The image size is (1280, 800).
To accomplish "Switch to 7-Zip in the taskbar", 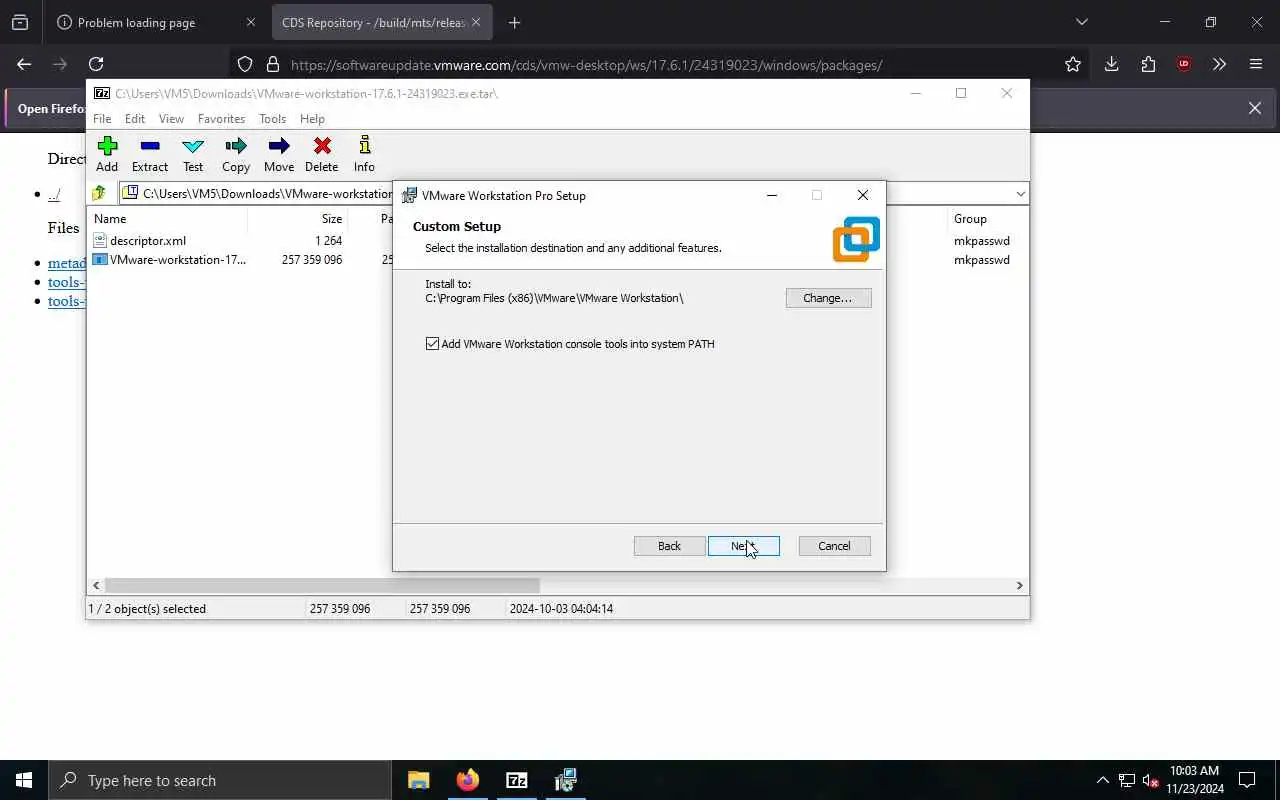I will tap(516, 780).
